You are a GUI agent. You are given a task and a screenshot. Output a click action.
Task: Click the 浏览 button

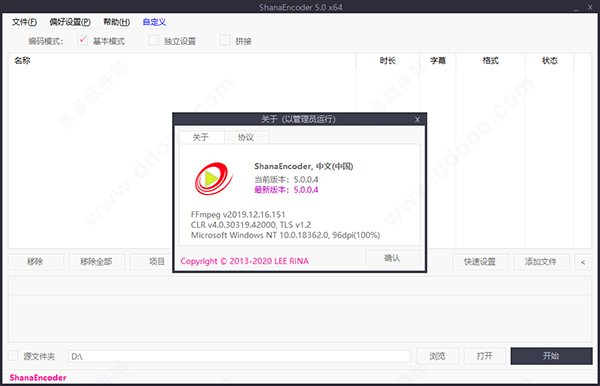click(x=437, y=356)
